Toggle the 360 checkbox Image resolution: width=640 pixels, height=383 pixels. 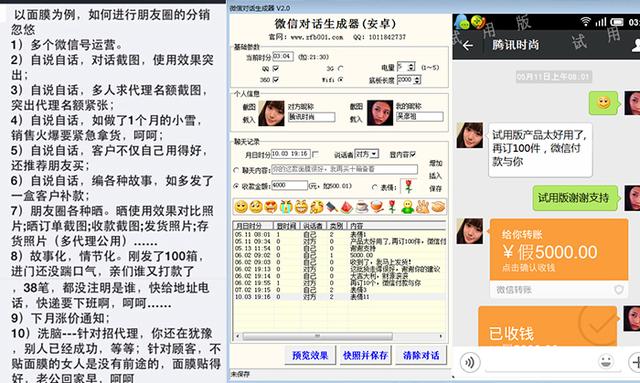click(276, 80)
